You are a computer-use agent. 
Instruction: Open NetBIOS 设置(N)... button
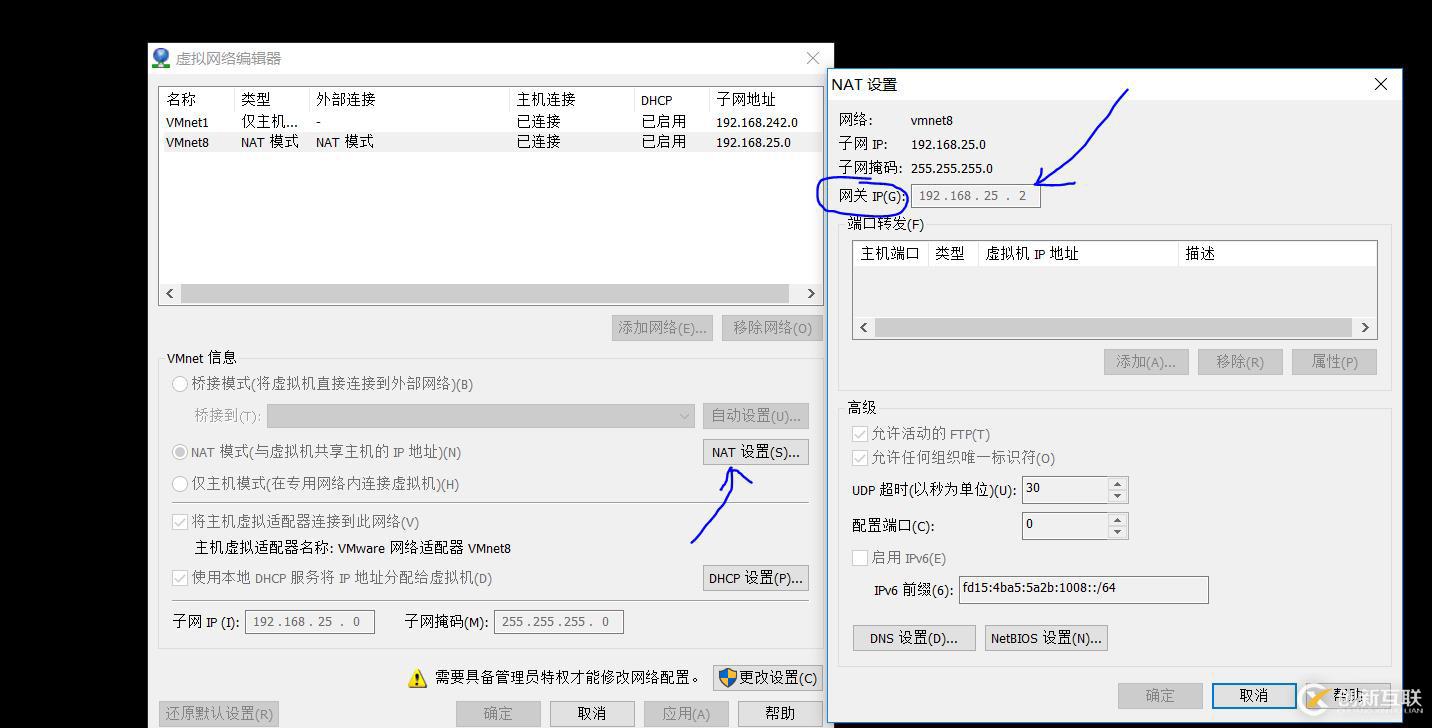tap(1046, 638)
